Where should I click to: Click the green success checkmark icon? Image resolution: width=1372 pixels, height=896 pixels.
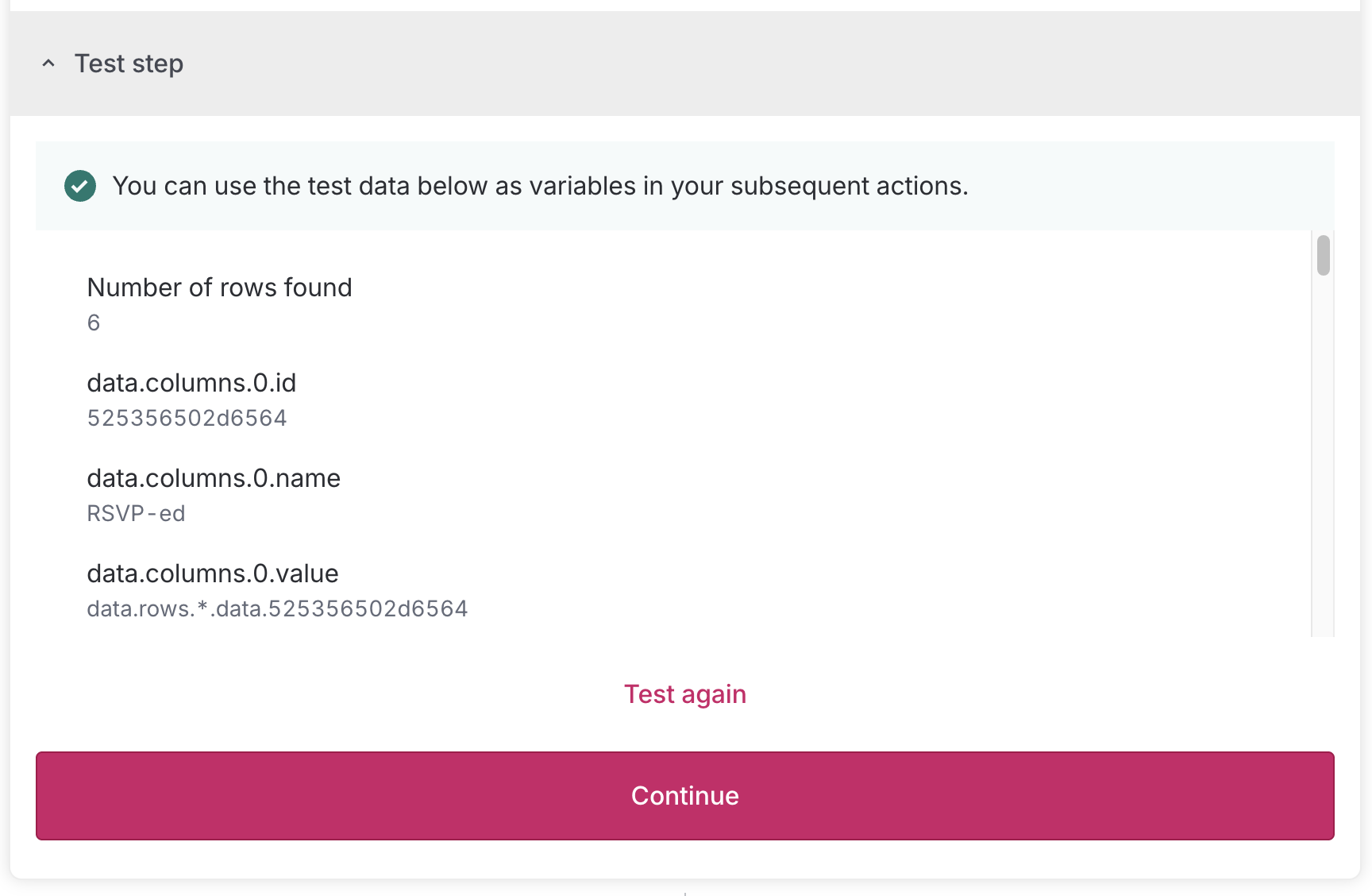(80, 186)
